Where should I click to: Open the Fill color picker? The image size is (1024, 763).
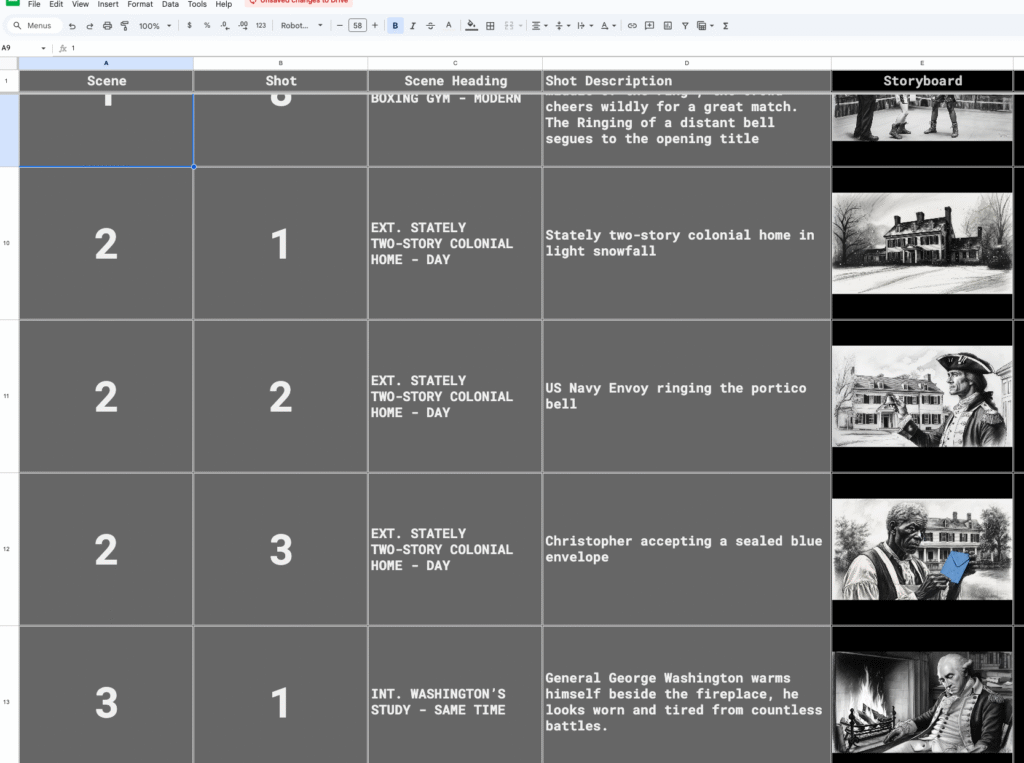click(x=471, y=26)
